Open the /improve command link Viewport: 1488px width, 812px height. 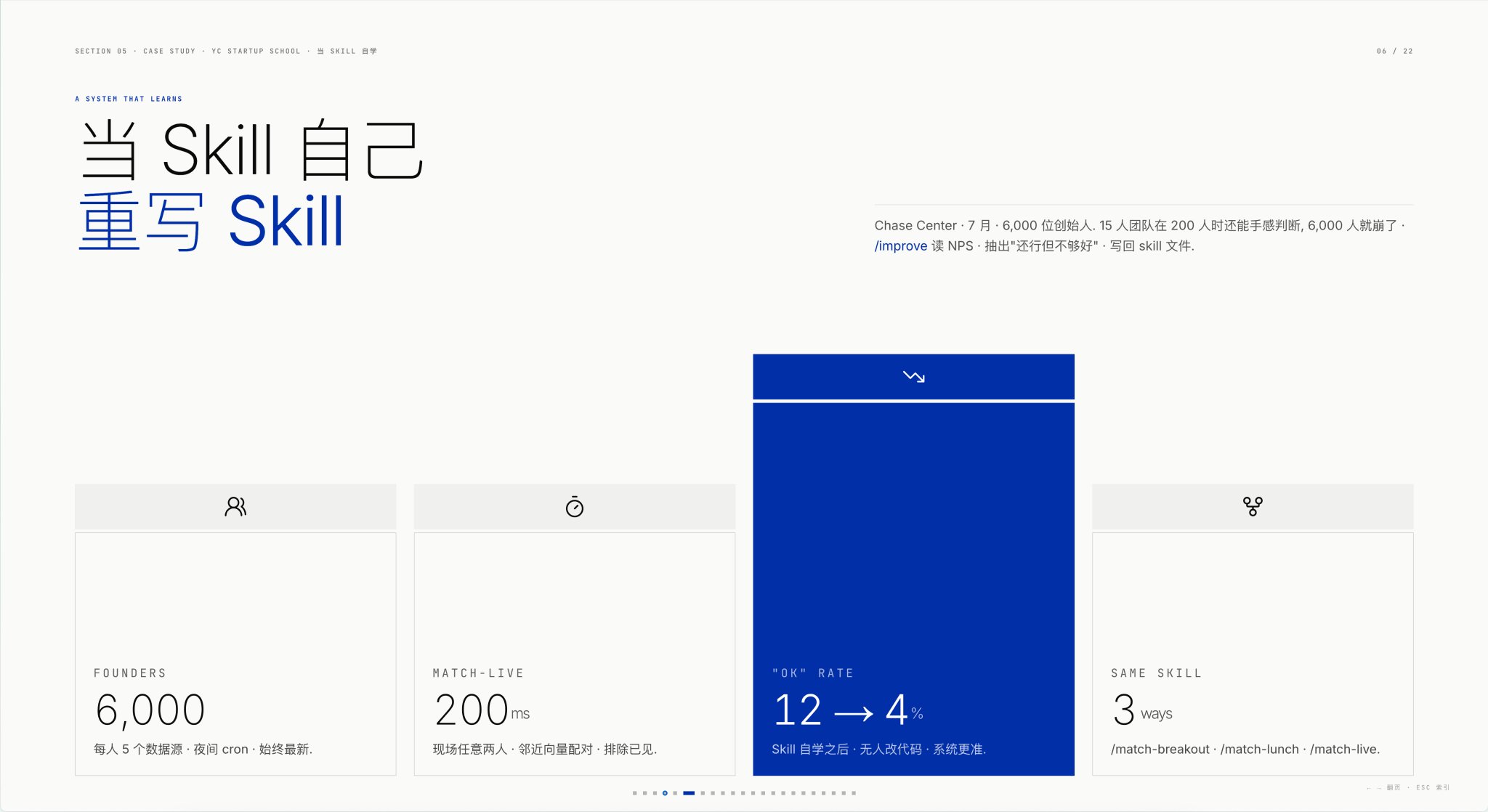[901, 245]
